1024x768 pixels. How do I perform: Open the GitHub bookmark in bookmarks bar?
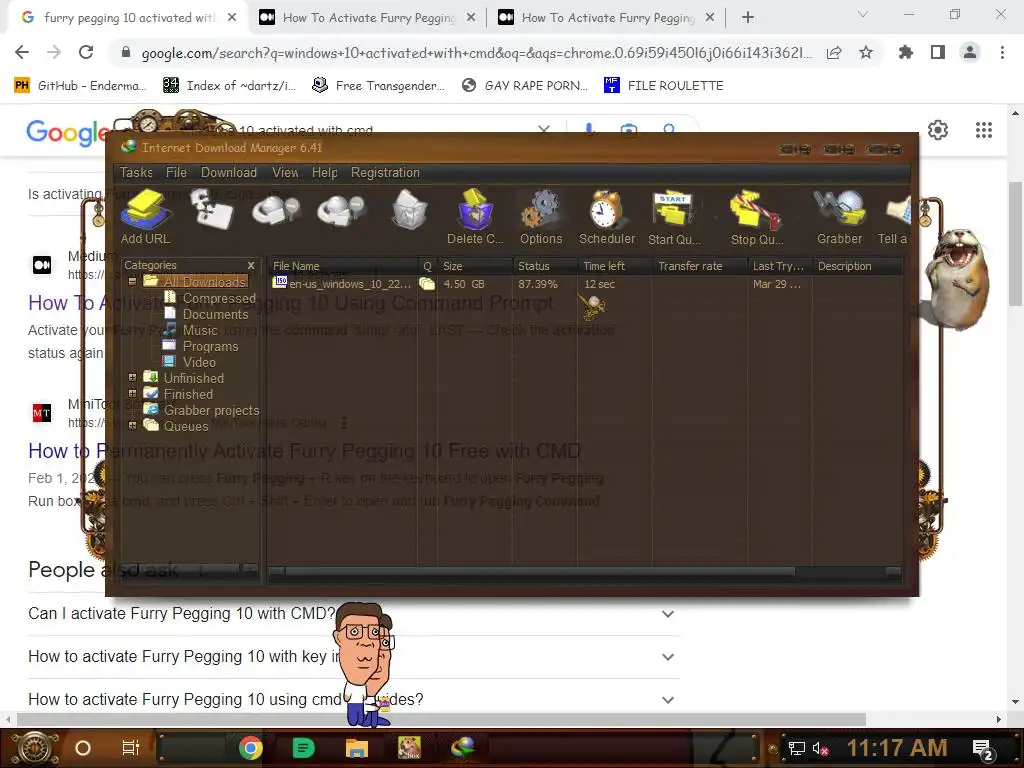click(80, 86)
